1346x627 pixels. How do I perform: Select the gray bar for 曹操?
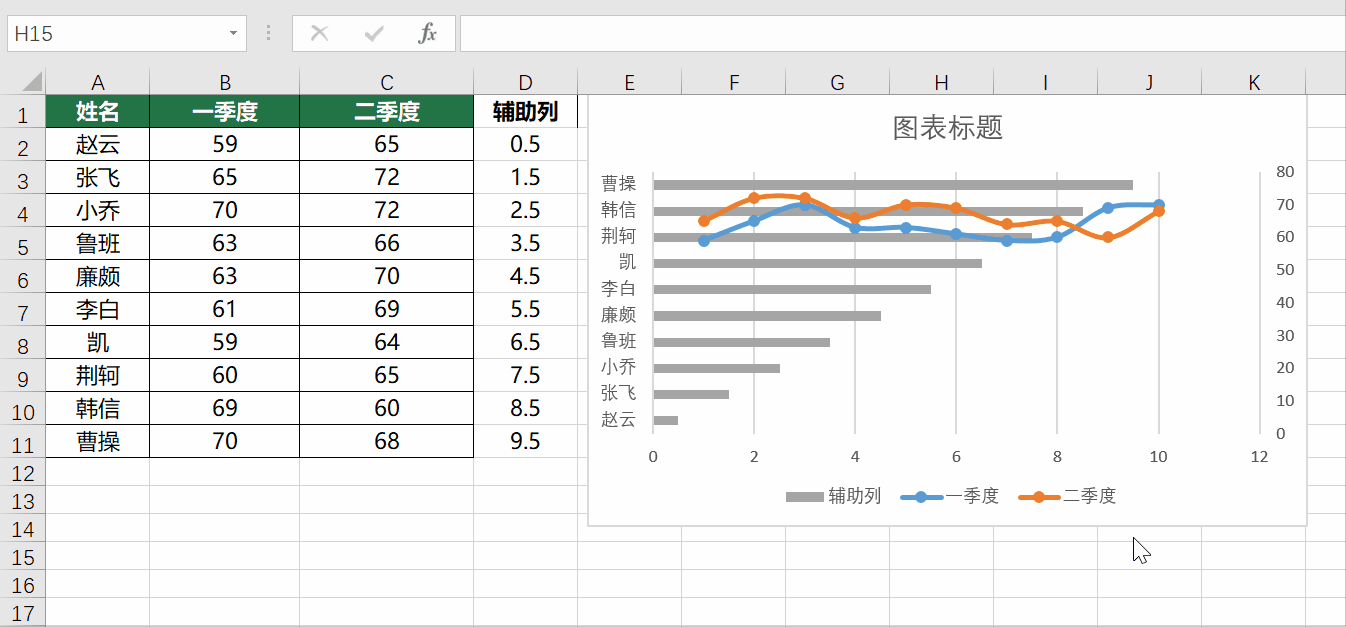(893, 184)
